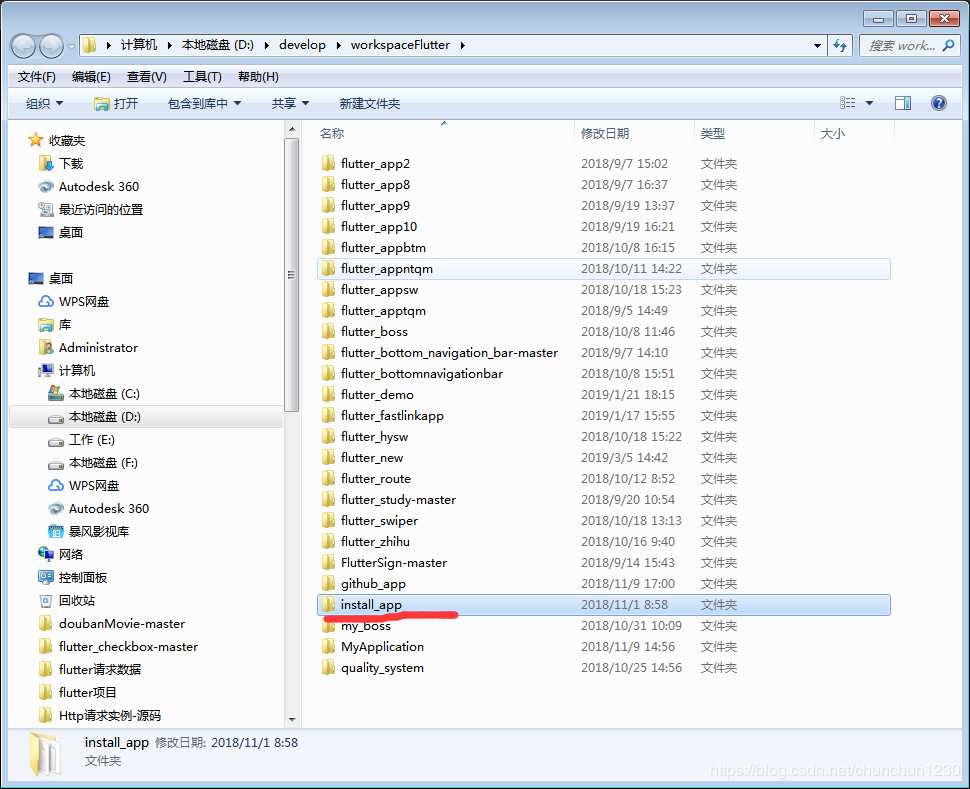This screenshot has height=789, width=970.
Task: Click the Forward navigation arrow
Action: point(51,45)
